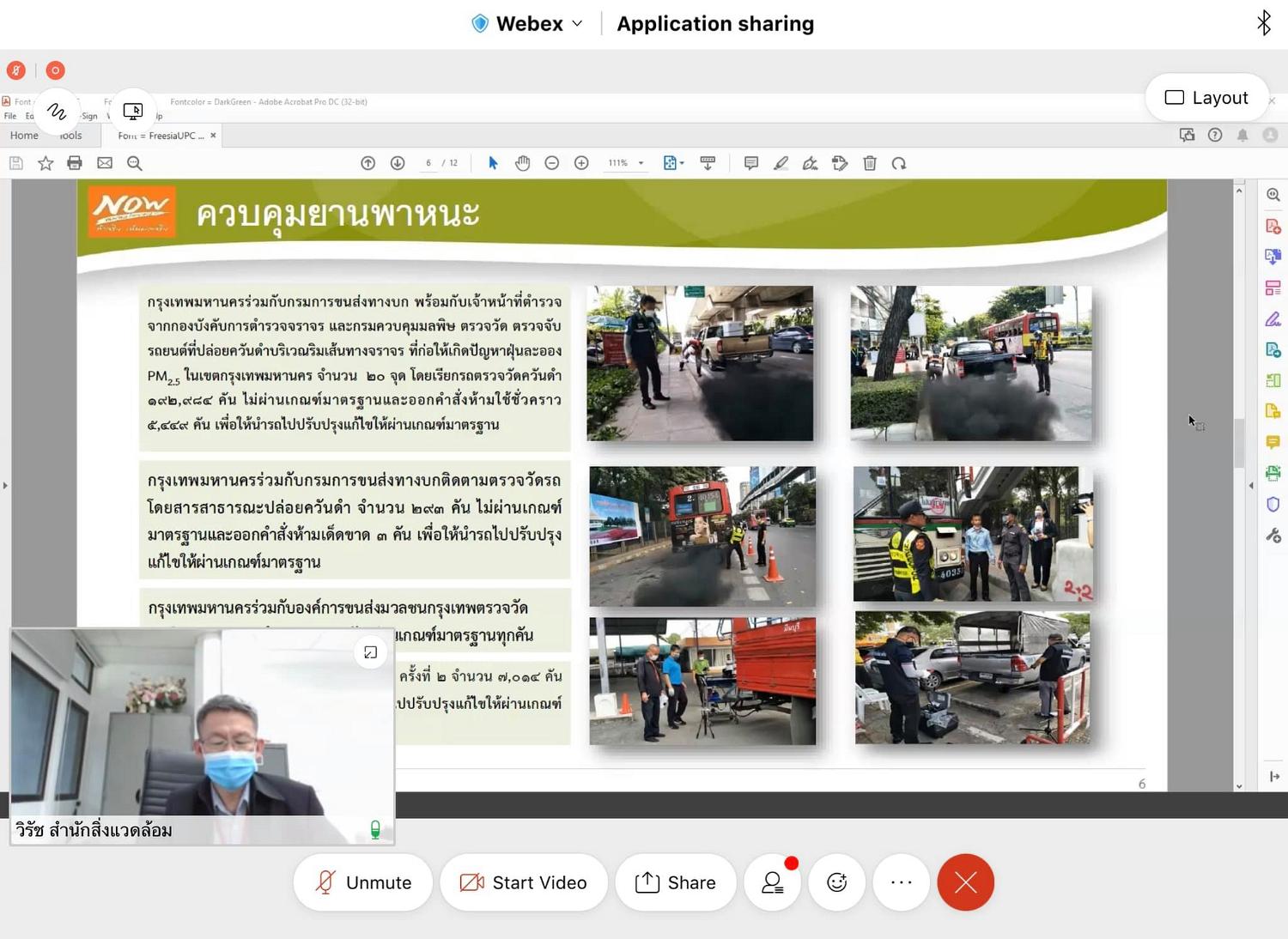The width and height of the screenshot is (1288, 939).
Task: Click the Unmute microphone button
Action: 363,882
